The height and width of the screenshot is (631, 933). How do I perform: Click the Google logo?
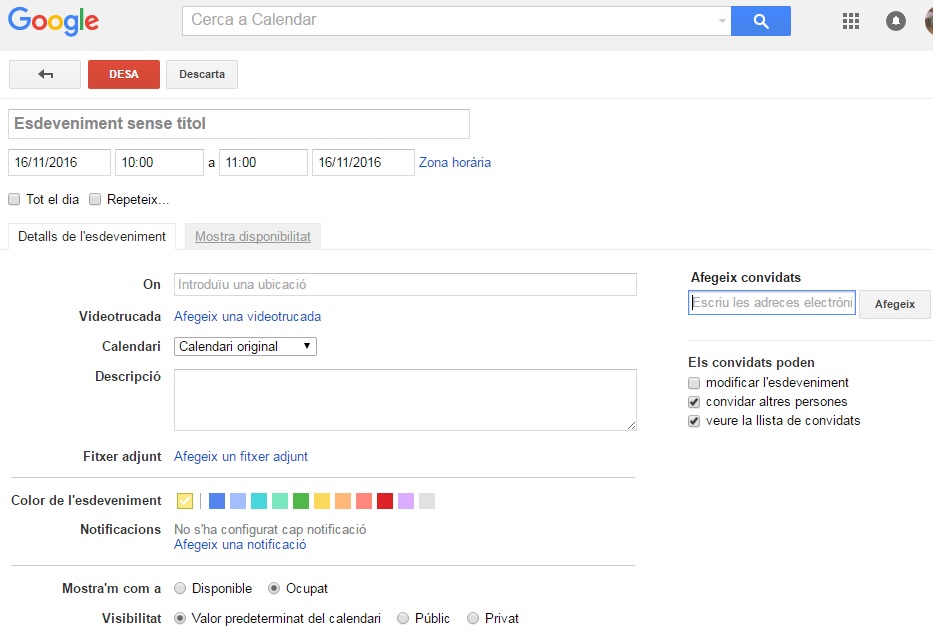point(54,21)
